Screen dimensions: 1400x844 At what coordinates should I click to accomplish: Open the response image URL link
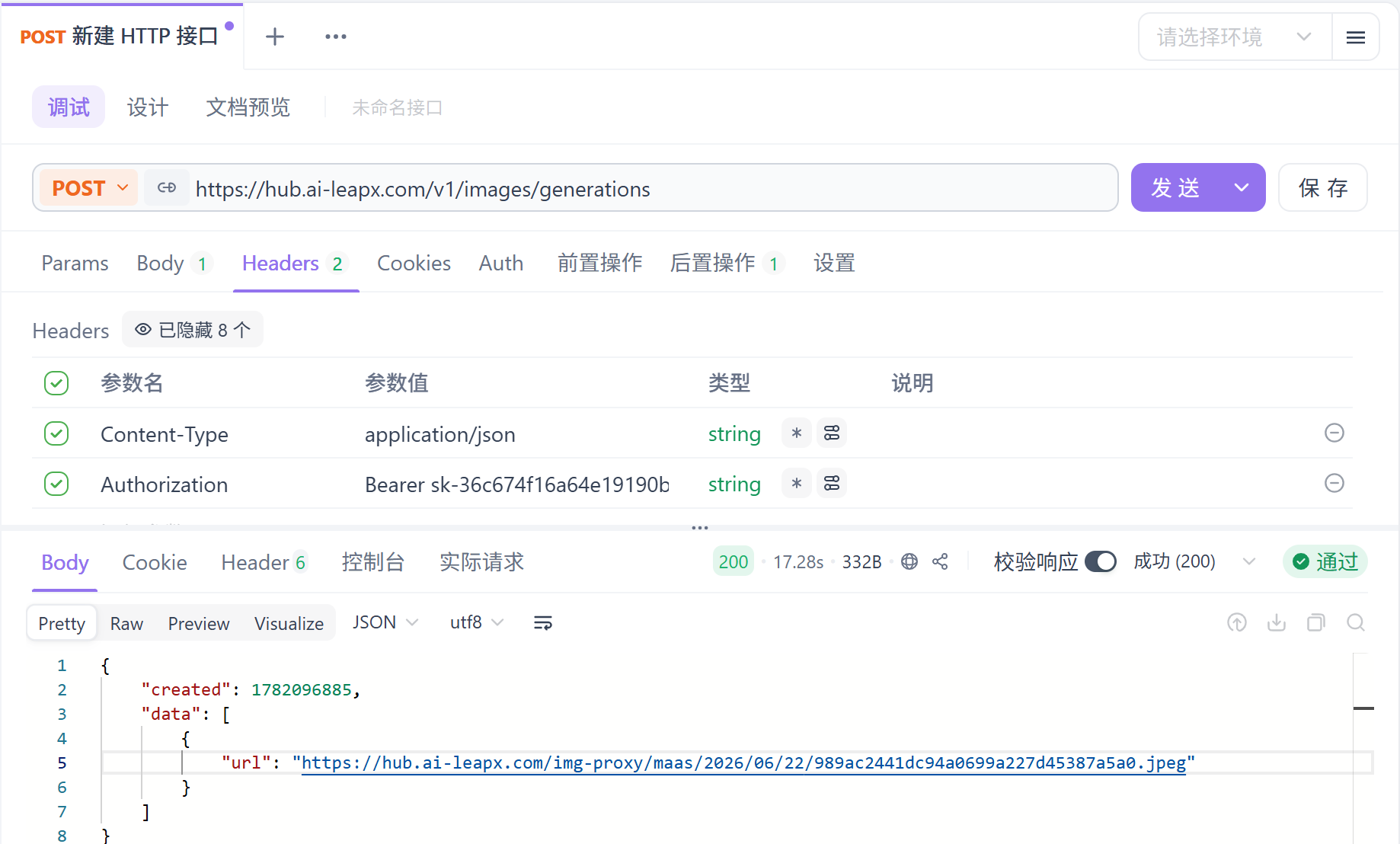click(x=743, y=762)
